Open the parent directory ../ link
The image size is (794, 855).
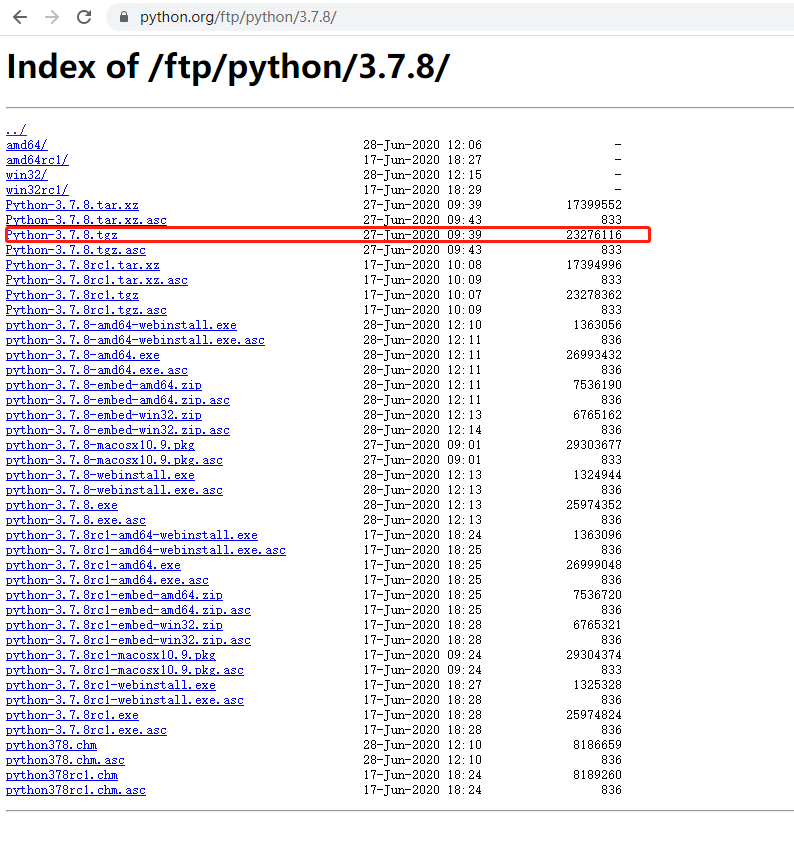coord(16,130)
